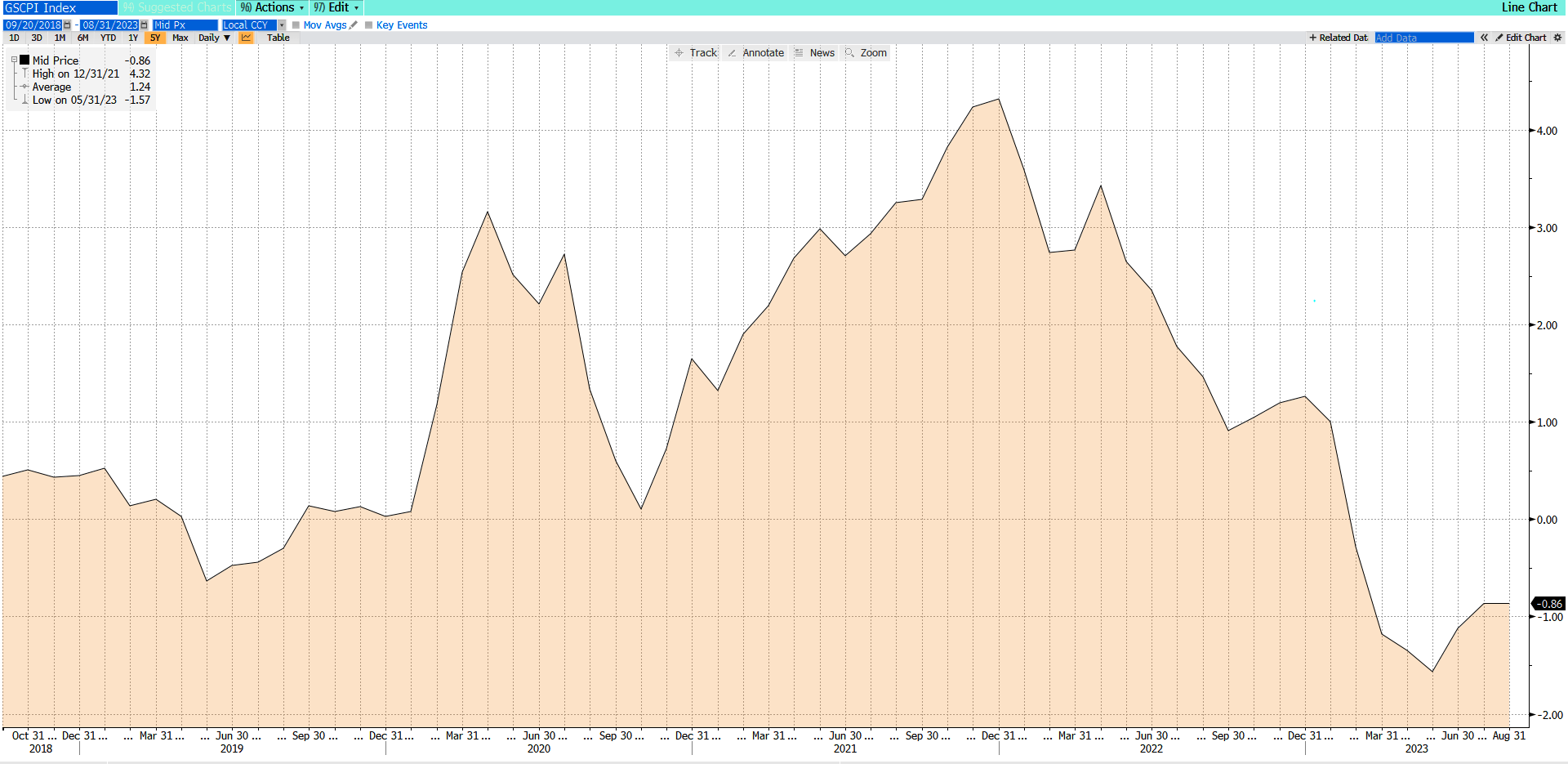Open the Local CCY currency dropdown
The height and width of the screenshot is (764, 1568).
point(282,25)
